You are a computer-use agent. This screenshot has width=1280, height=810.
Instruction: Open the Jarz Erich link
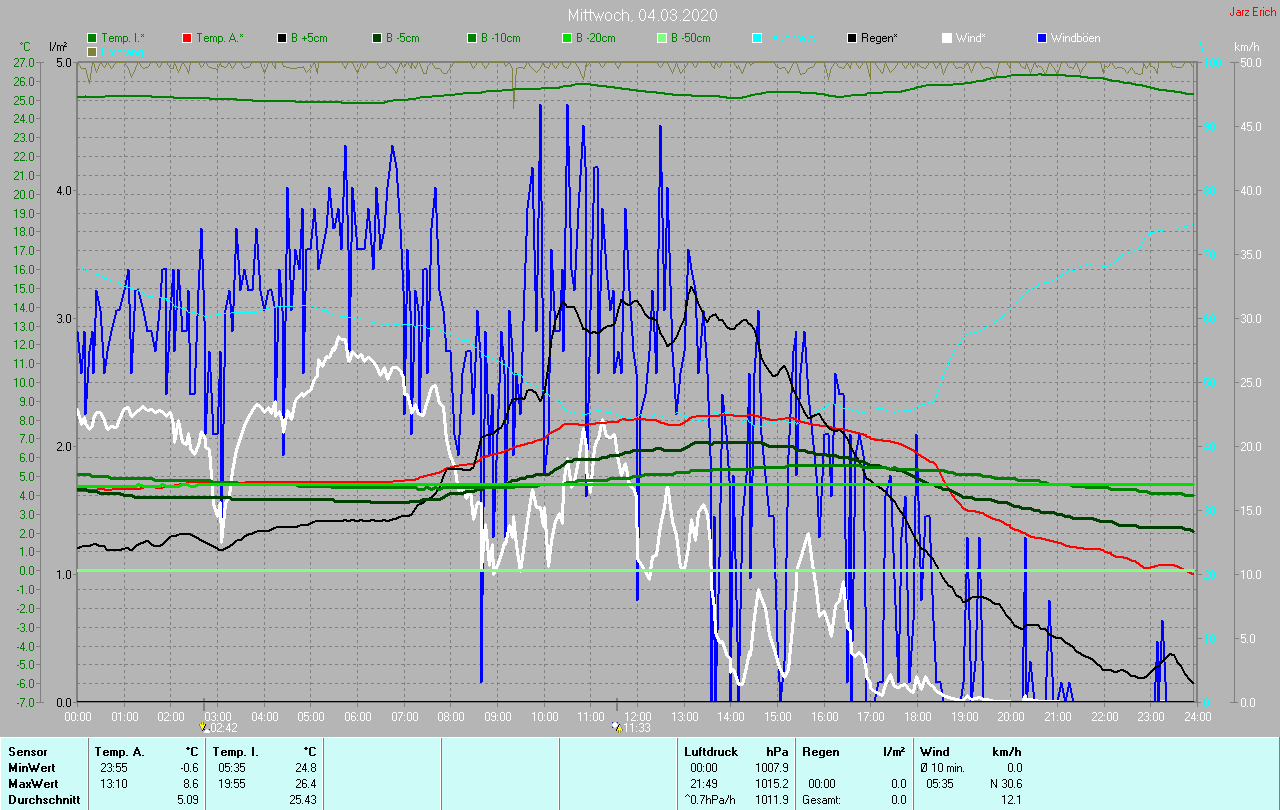(x=1252, y=12)
